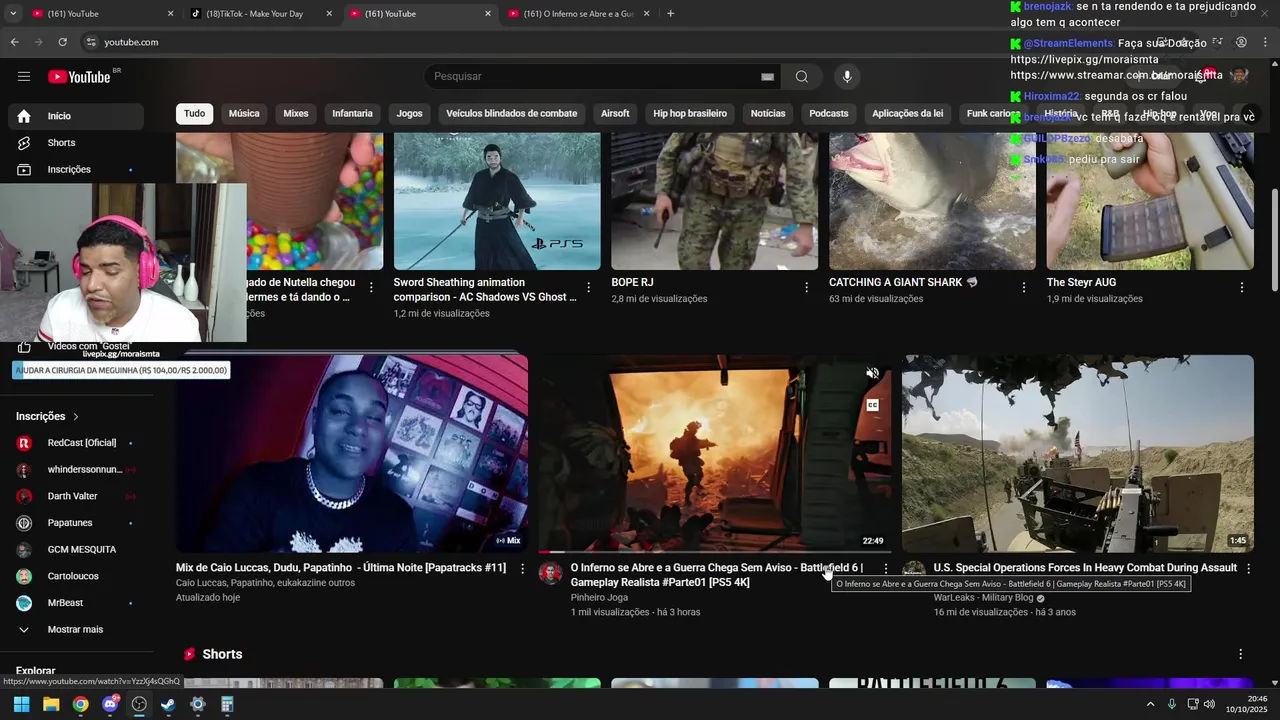1280x720 pixels.
Task: Open Calculator from the taskbar
Action: click(x=227, y=704)
